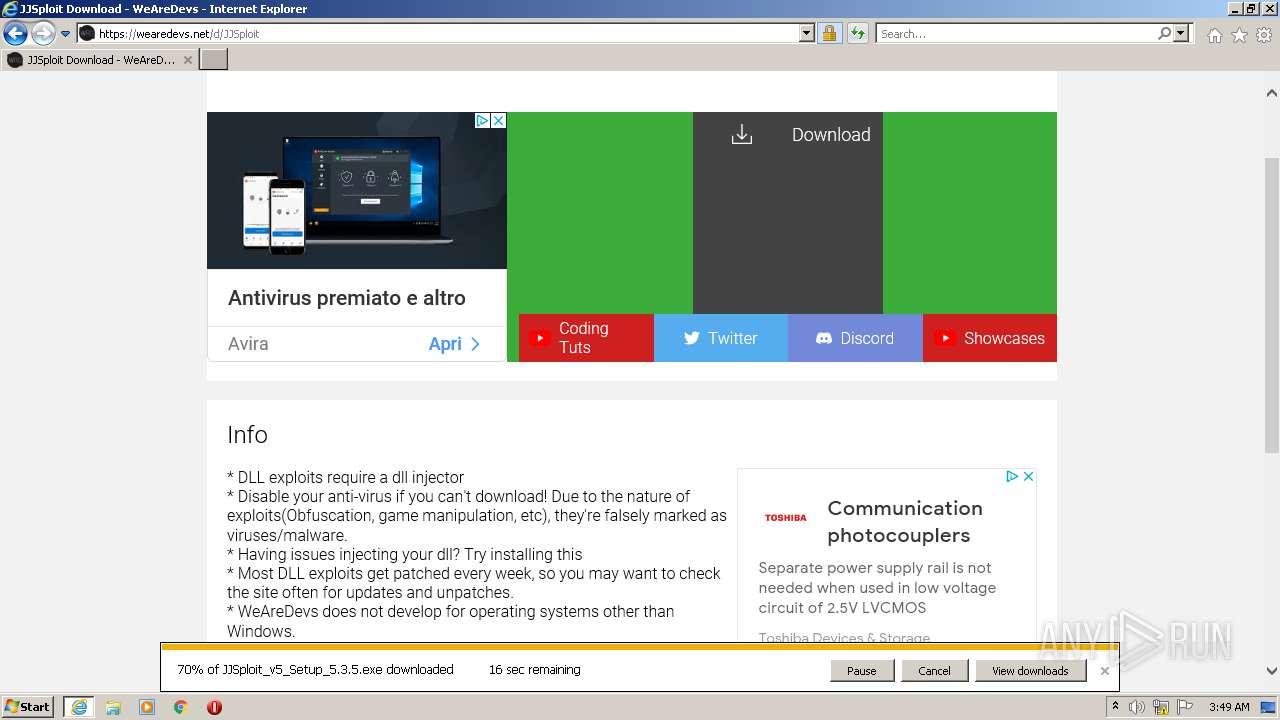Screen dimensions: 1280x720
Task: Click the Toshiba logo in ad
Action: (x=785, y=517)
